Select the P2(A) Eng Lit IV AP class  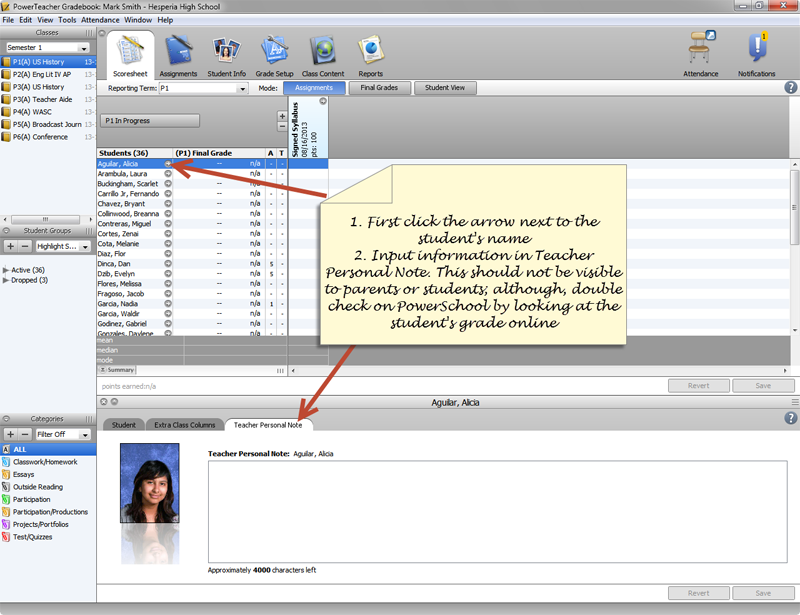click(x=48, y=75)
